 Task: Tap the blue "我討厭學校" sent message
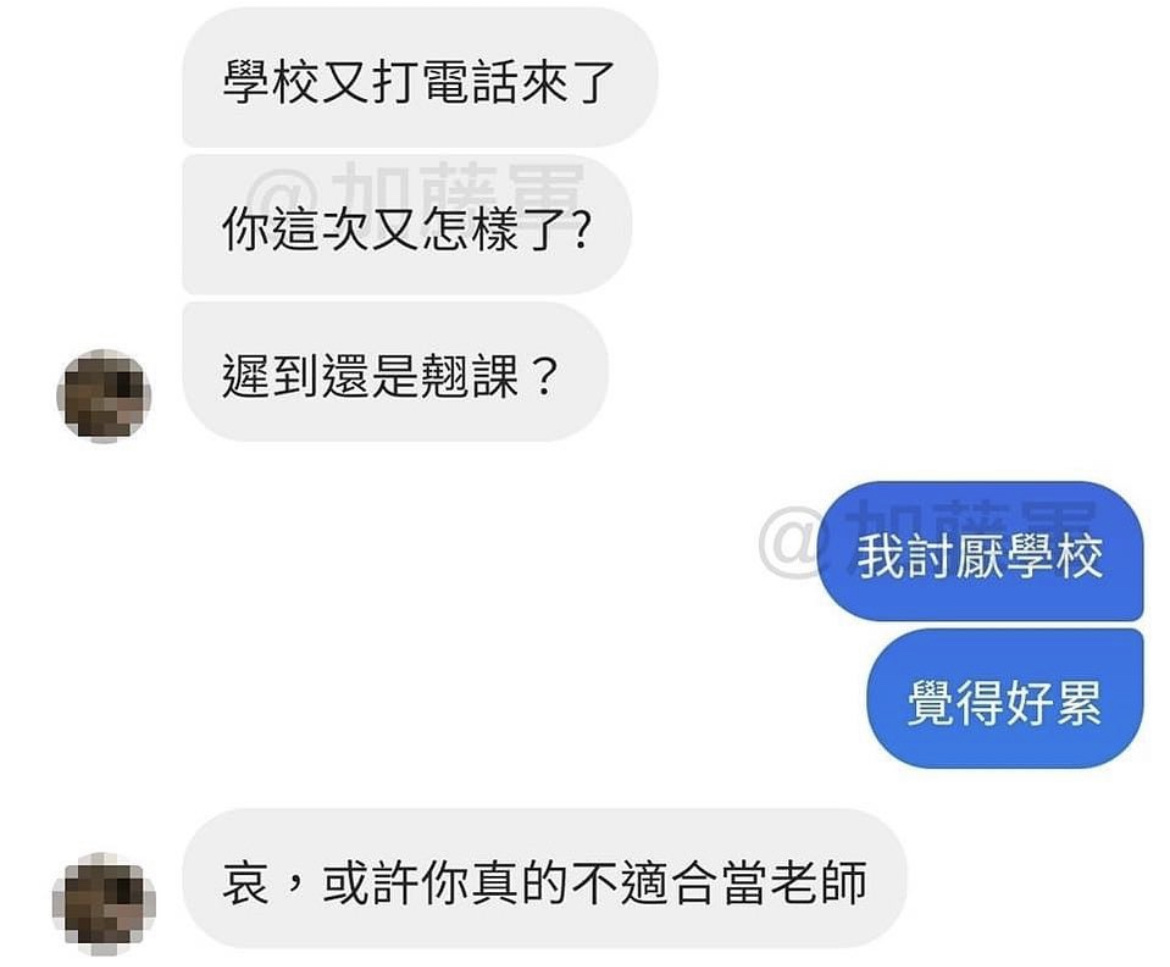980,552
